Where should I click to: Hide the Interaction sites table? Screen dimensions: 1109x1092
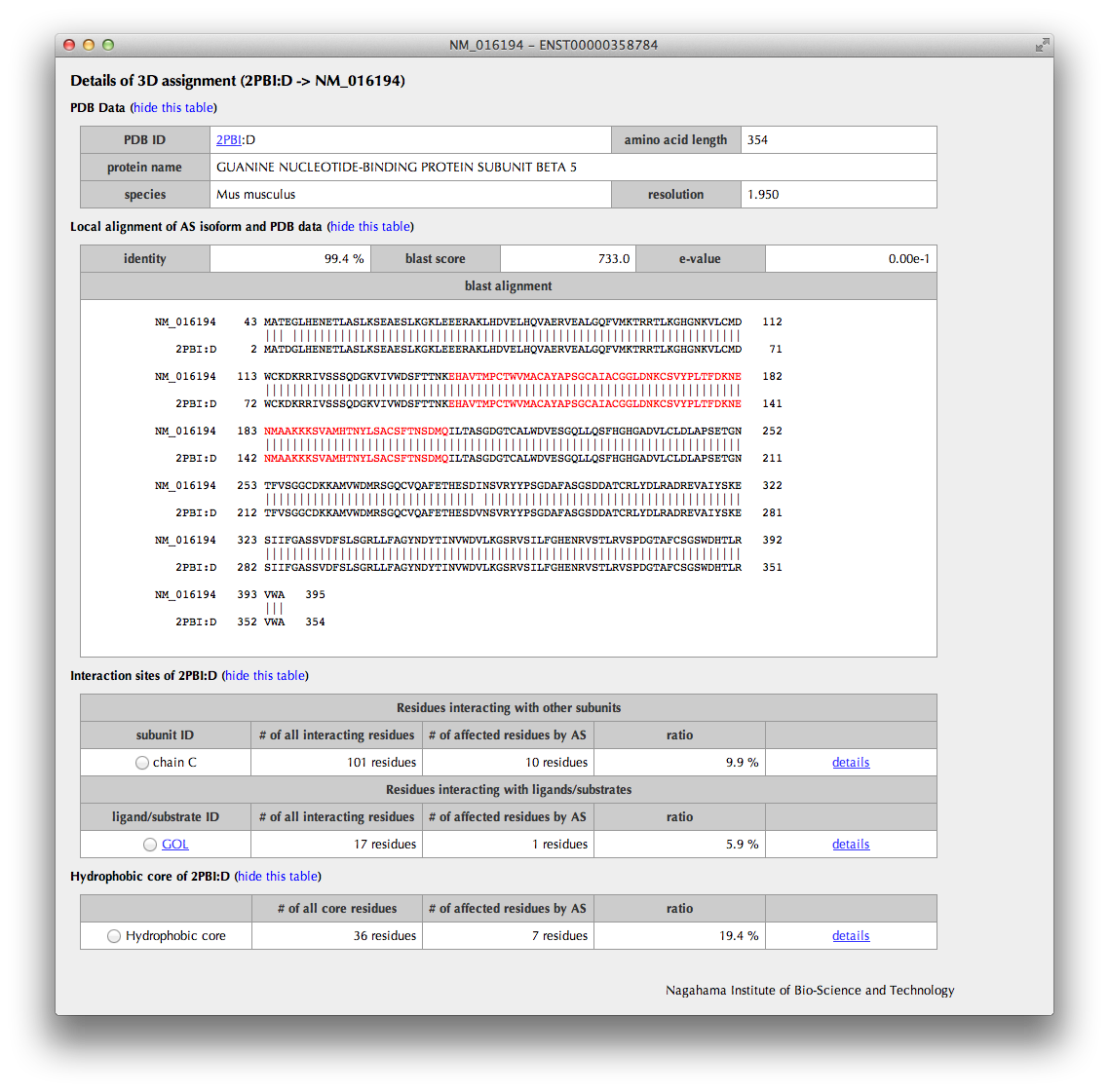tap(265, 675)
